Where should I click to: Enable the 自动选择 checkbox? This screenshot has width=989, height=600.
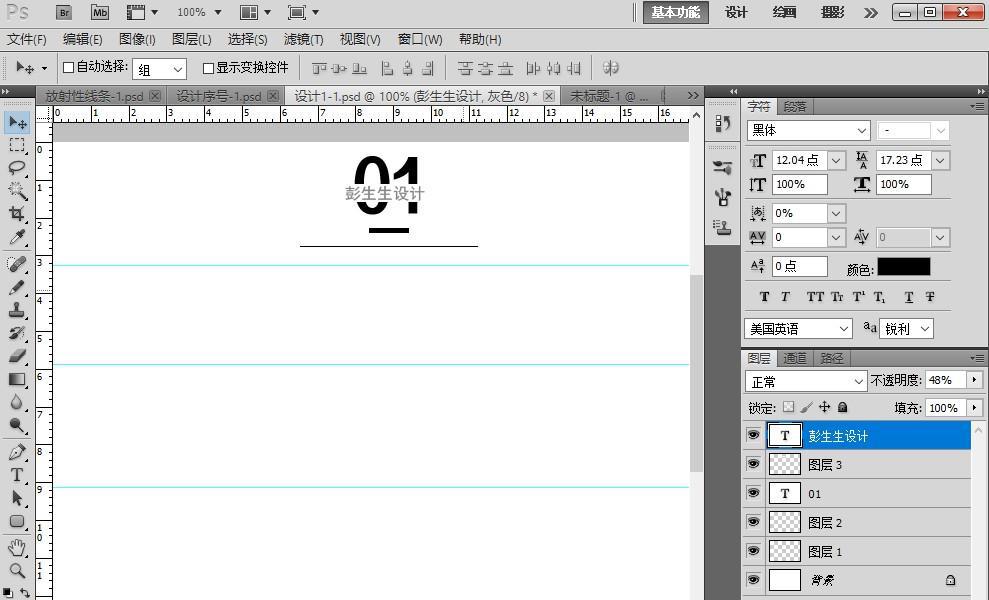(69, 68)
